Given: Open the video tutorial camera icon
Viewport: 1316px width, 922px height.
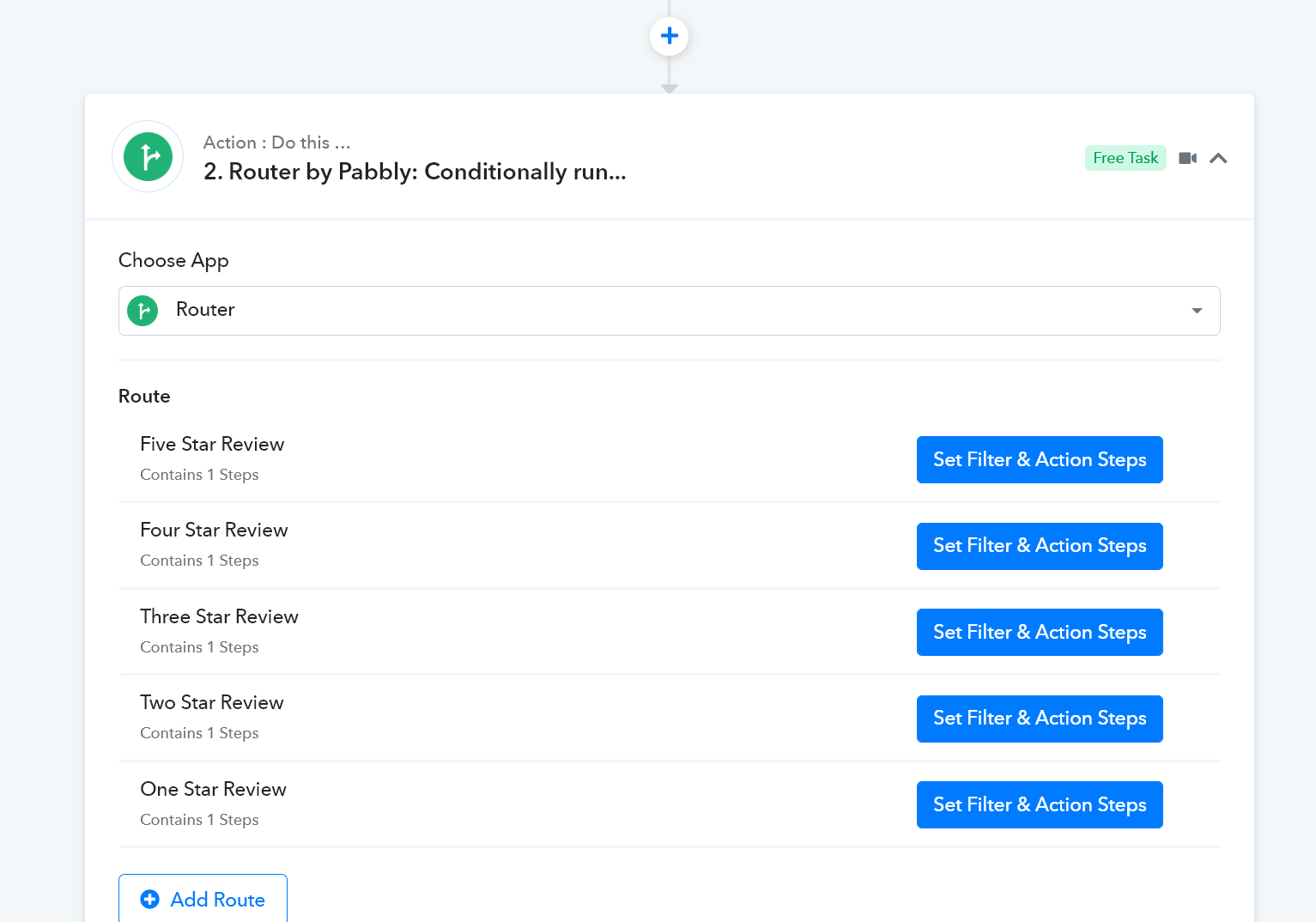Looking at the screenshot, I should pyautogui.click(x=1188, y=158).
